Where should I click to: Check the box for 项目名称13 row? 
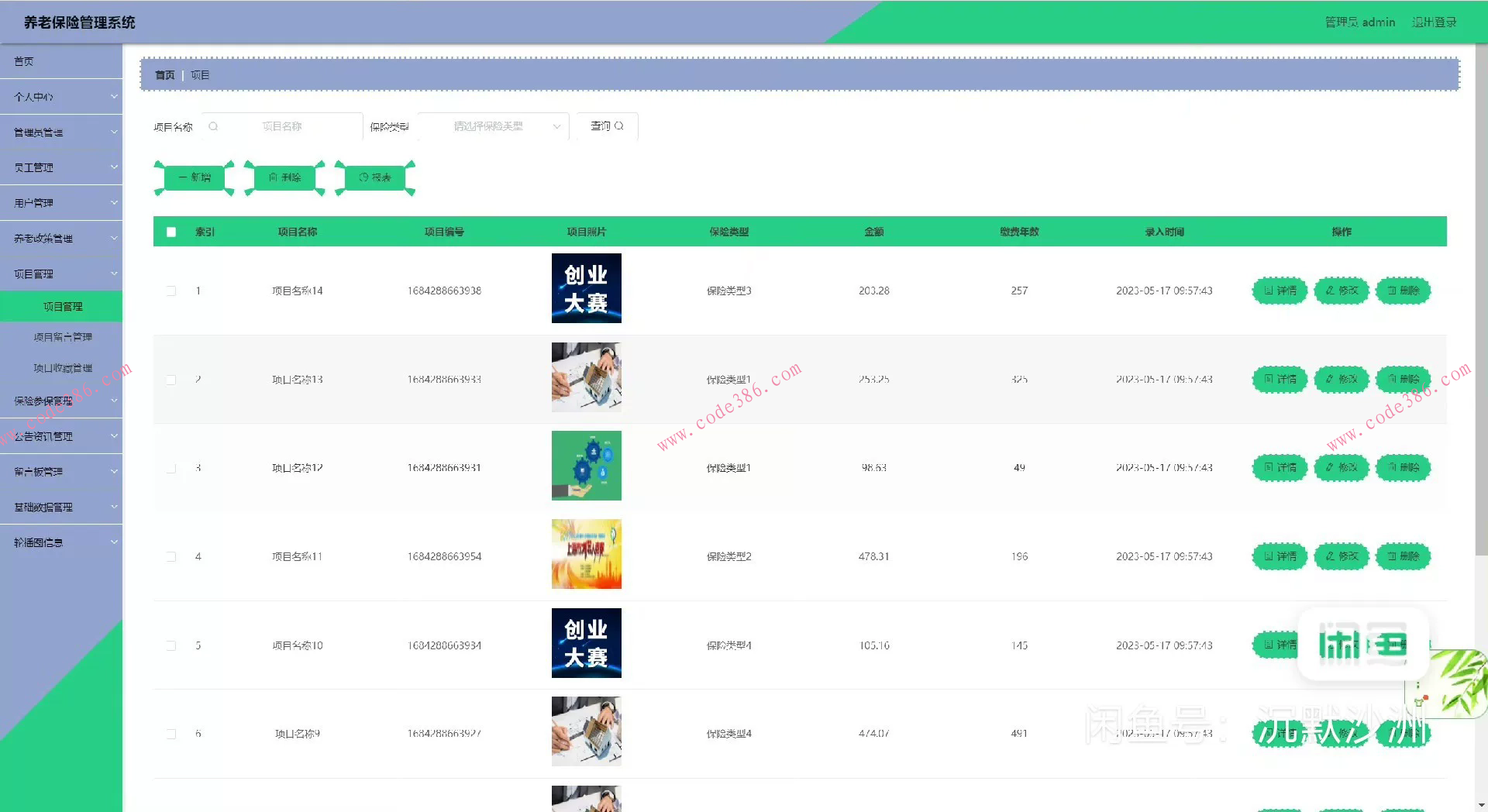(171, 380)
